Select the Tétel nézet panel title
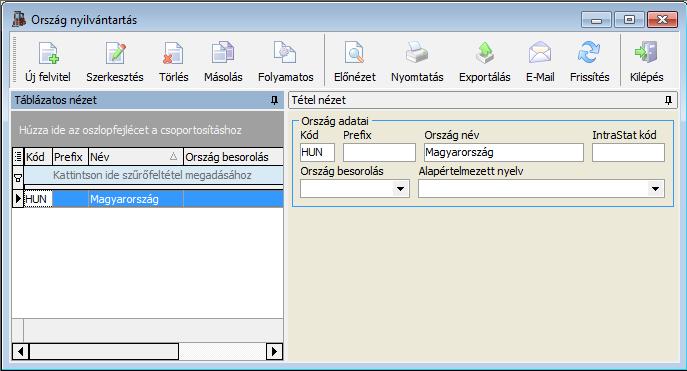687x371 pixels. pos(319,100)
